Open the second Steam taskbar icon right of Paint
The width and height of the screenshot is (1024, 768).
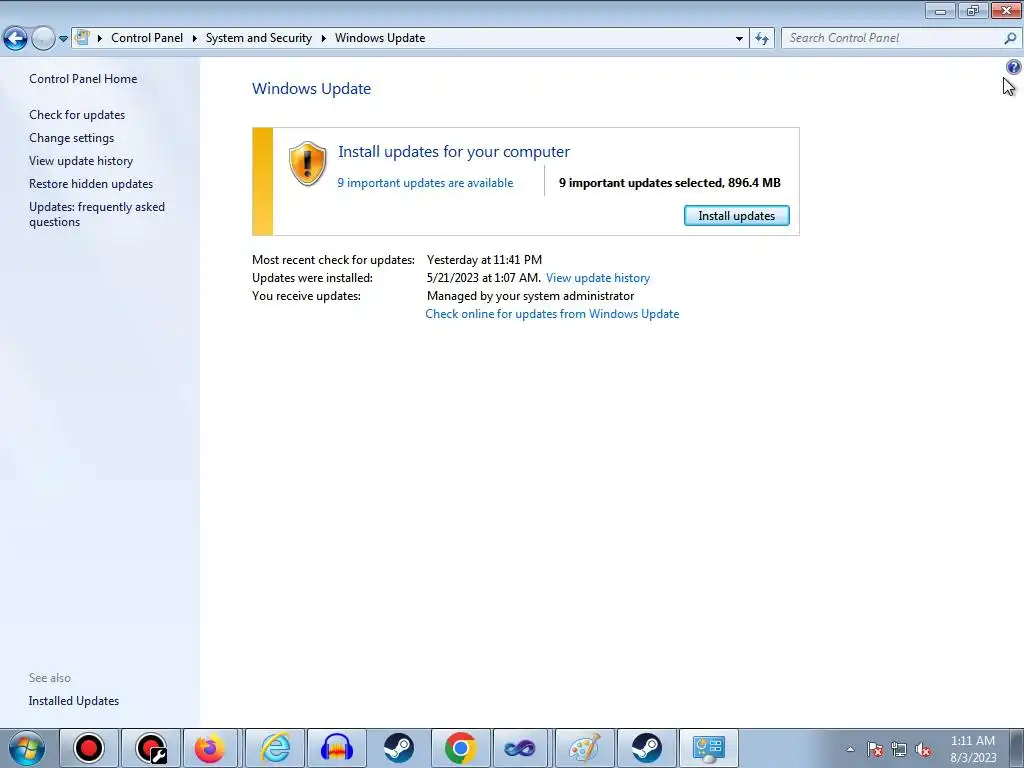pyautogui.click(x=647, y=748)
